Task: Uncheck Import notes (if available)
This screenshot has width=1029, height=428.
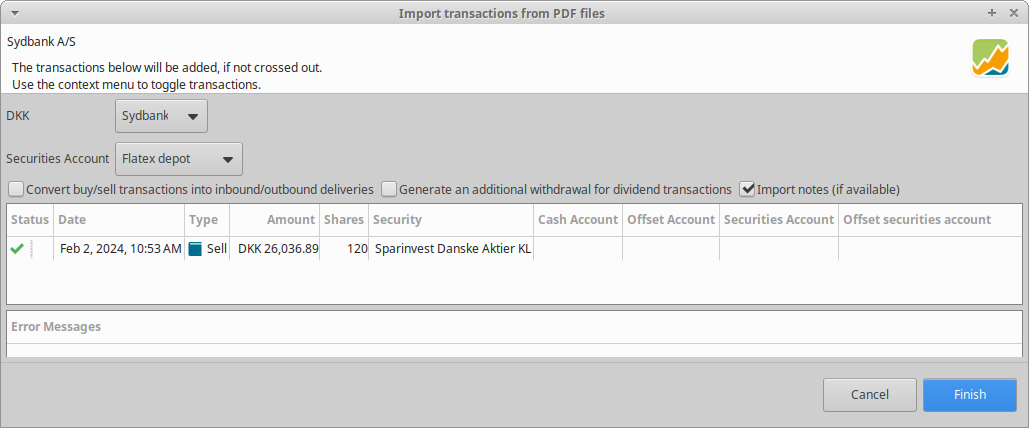Action: [x=747, y=189]
